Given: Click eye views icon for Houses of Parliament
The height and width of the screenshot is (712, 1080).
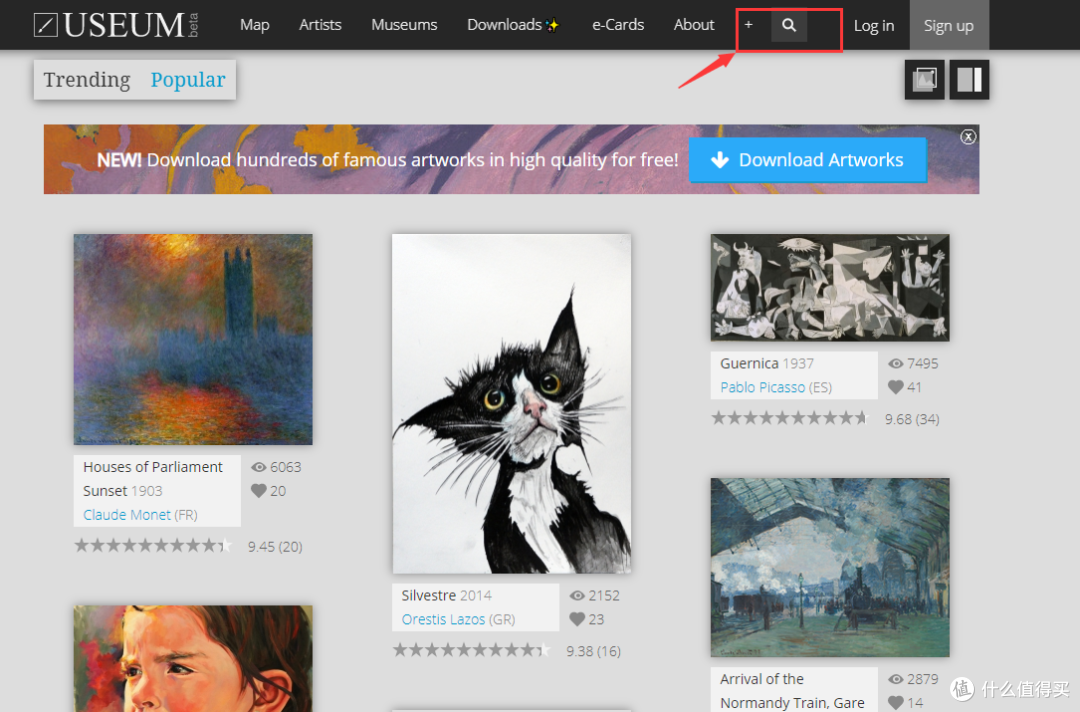Looking at the screenshot, I should (258, 467).
